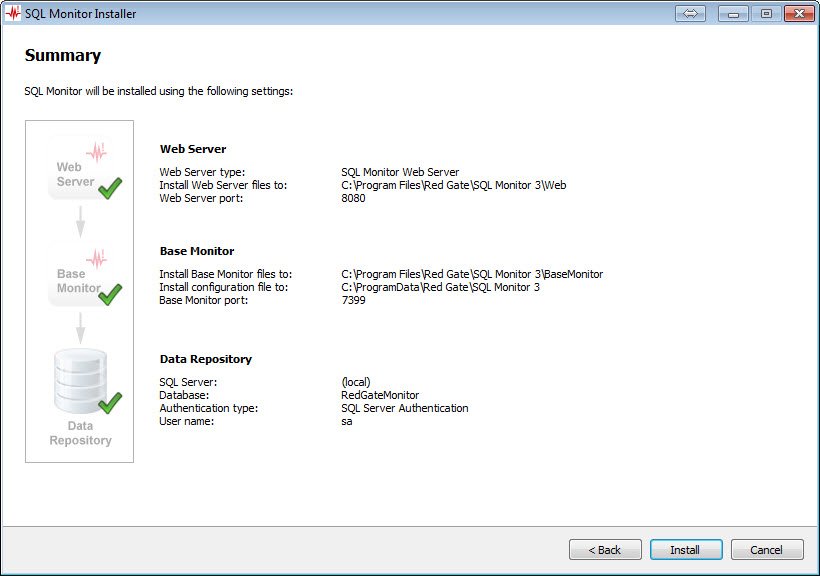Click the green checkmark on Web Server
This screenshot has height=576, width=820.
[x=110, y=188]
